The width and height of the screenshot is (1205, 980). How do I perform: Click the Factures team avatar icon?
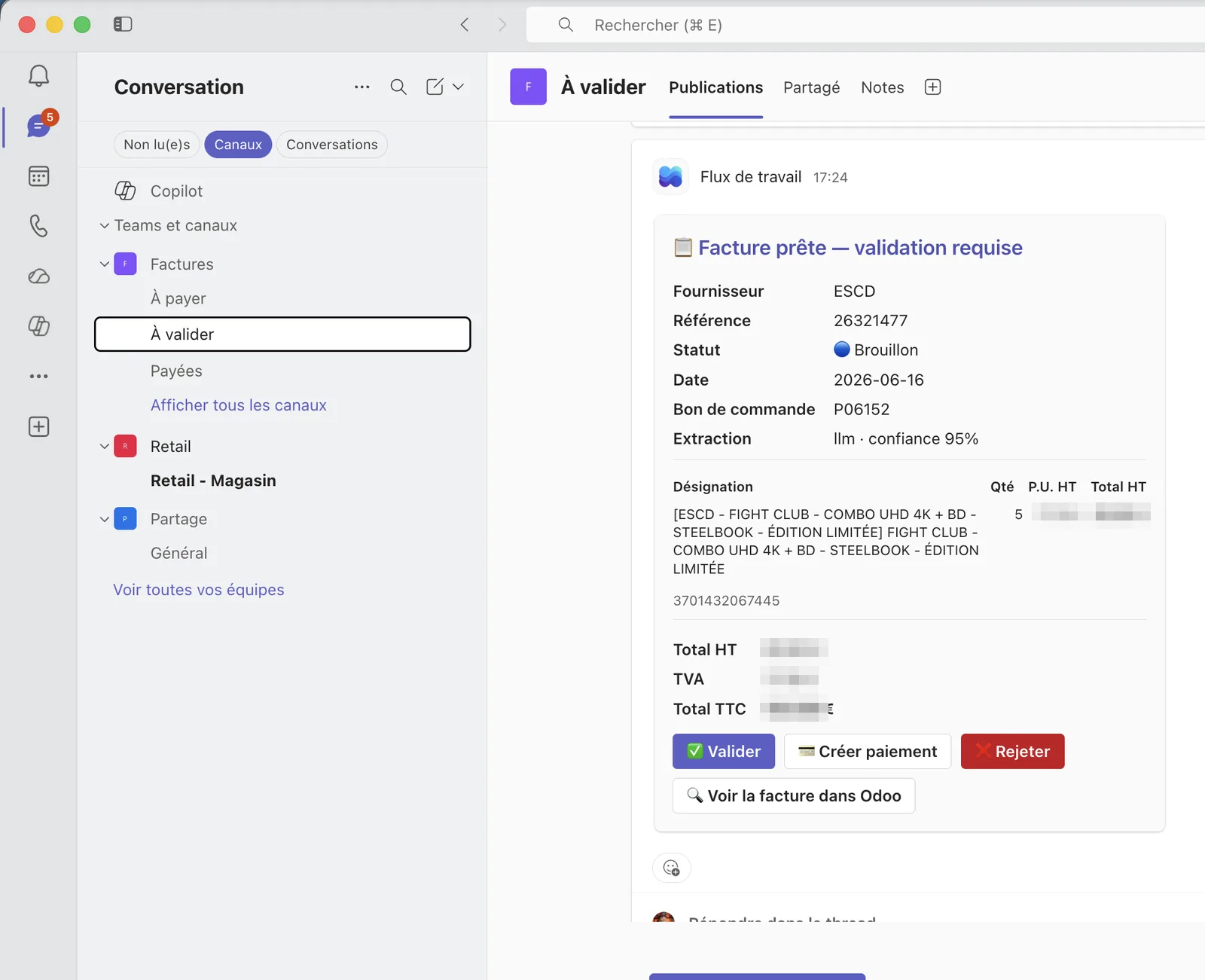point(125,264)
